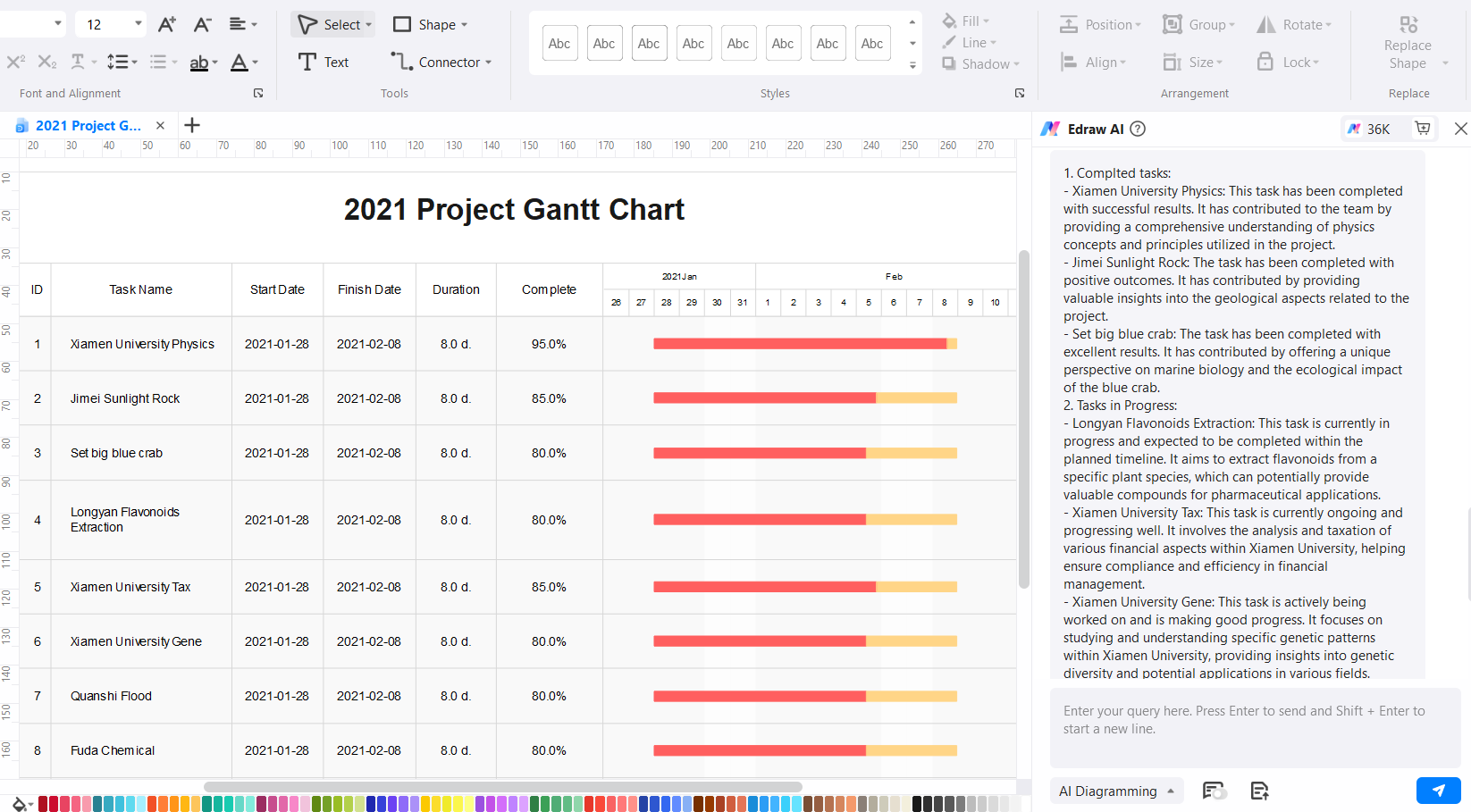Click the font color 'A' icon
1471x812 pixels.
click(x=239, y=62)
